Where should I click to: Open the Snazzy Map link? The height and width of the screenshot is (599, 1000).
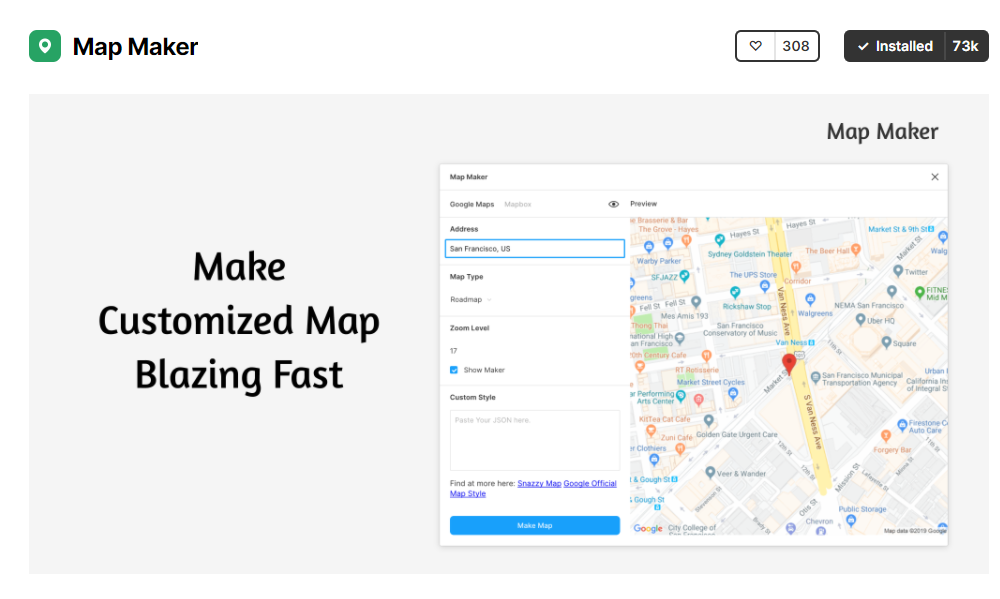(539, 484)
